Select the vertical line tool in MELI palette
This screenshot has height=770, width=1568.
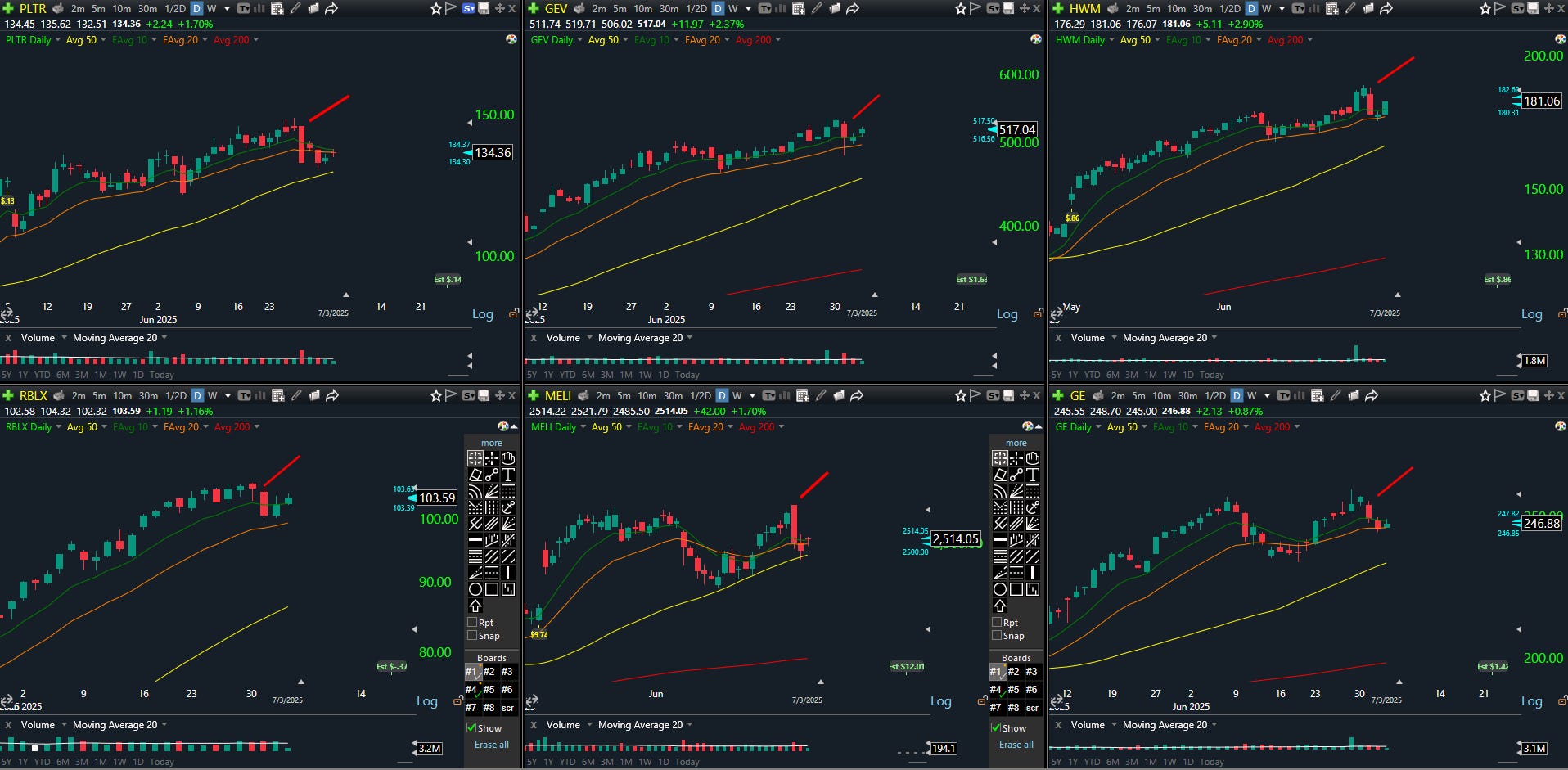[1033, 573]
